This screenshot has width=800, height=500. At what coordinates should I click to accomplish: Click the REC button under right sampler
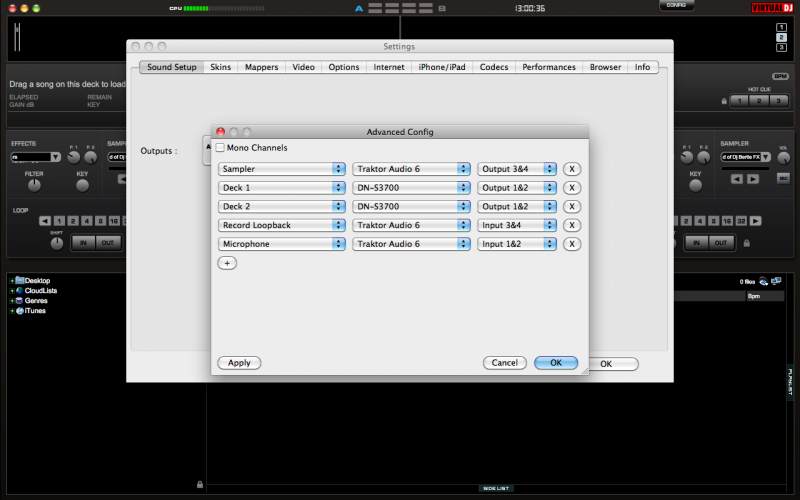click(x=783, y=179)
